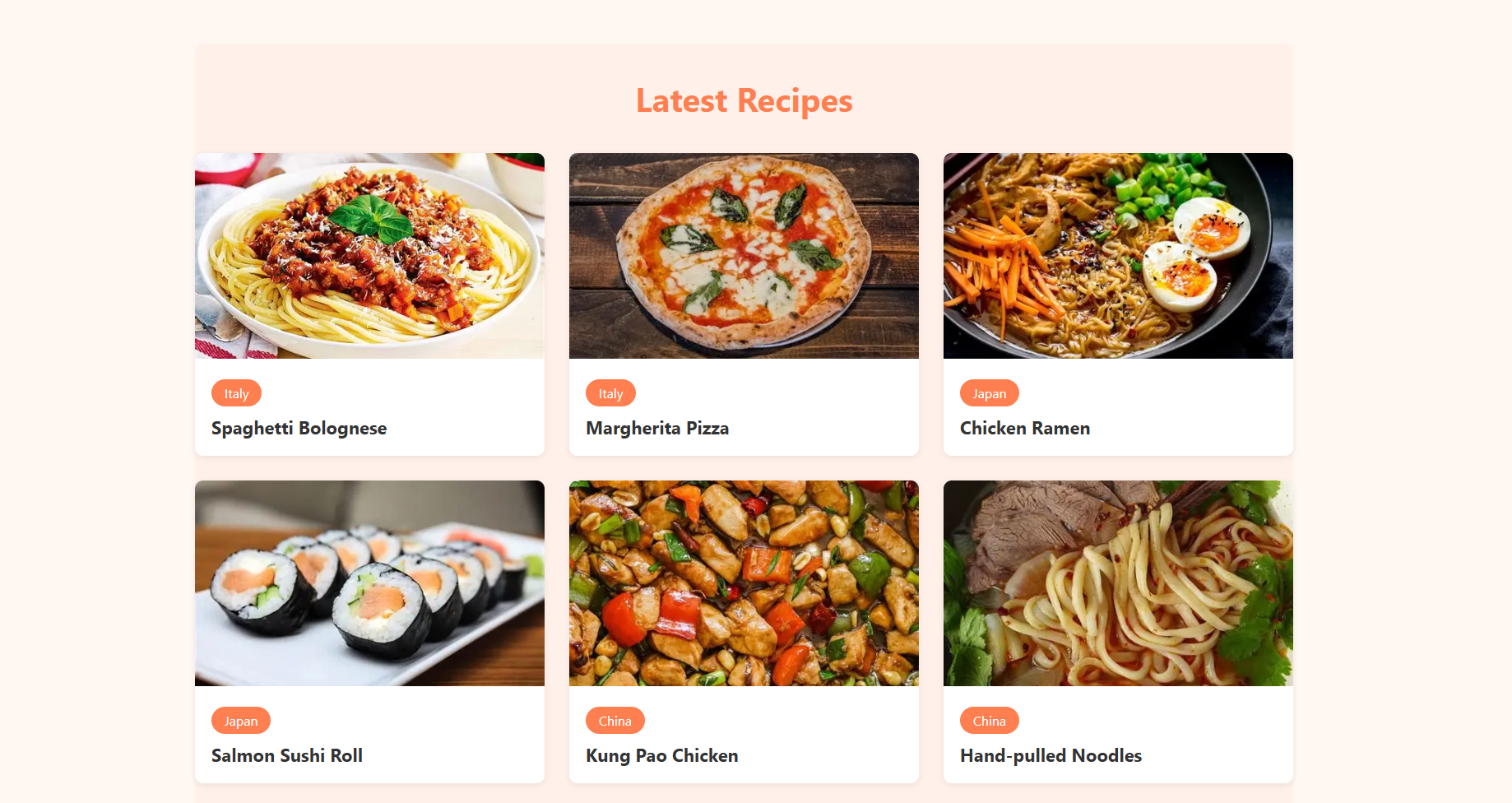Open the Chicken Ramen bowl photo
The height and width of the screenshot is (803, 1512).
1118,256
